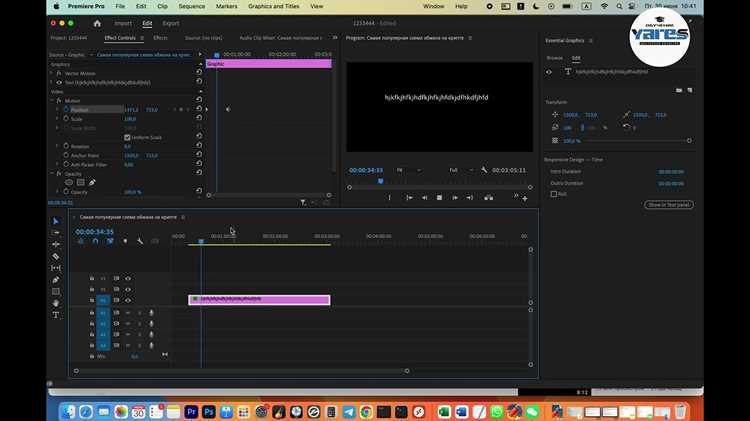This screenshot has width=750, height=421.
Task: Open Button Editor plus in Program Monitor
Action: coord(525,198)
